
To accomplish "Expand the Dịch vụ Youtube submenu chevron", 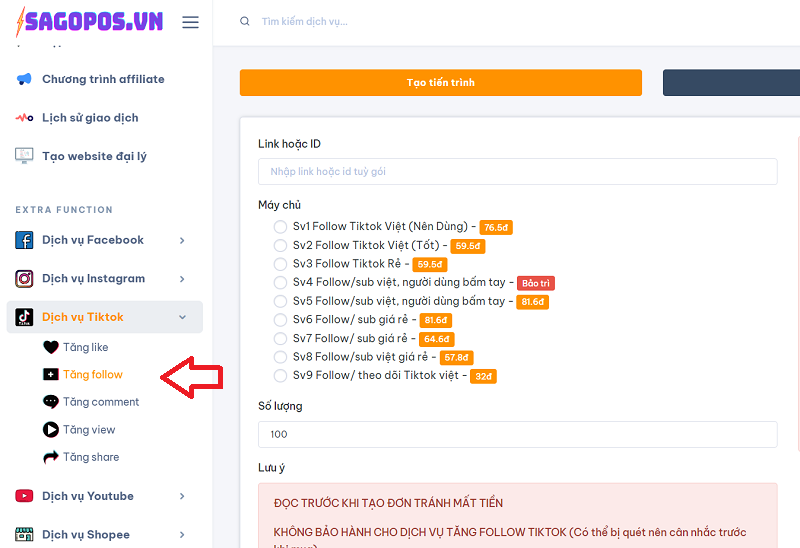I will [x=182, y=496].
